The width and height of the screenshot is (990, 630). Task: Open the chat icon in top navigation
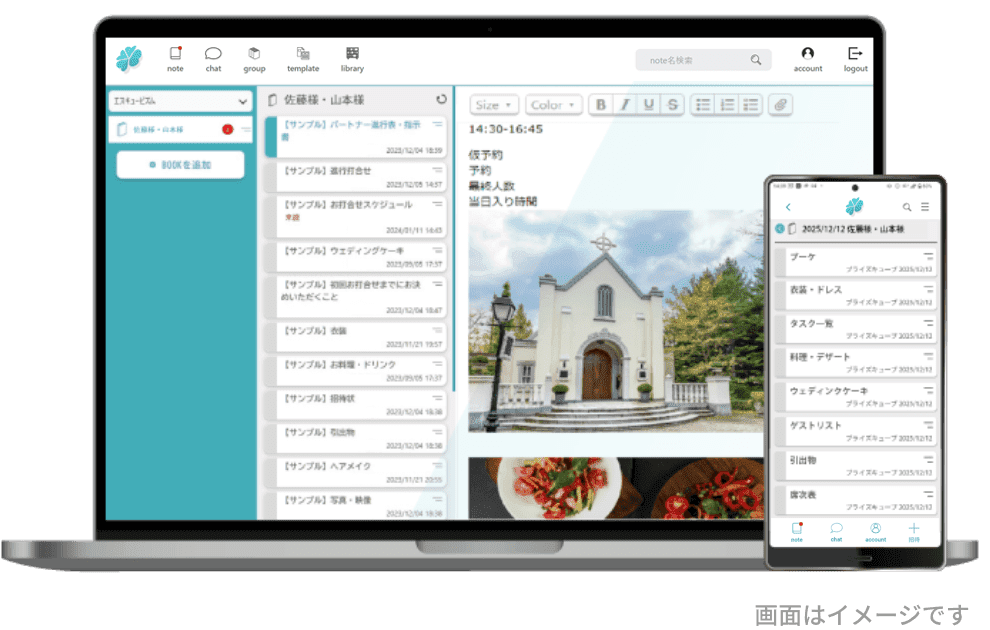click(x=213, y=58)
